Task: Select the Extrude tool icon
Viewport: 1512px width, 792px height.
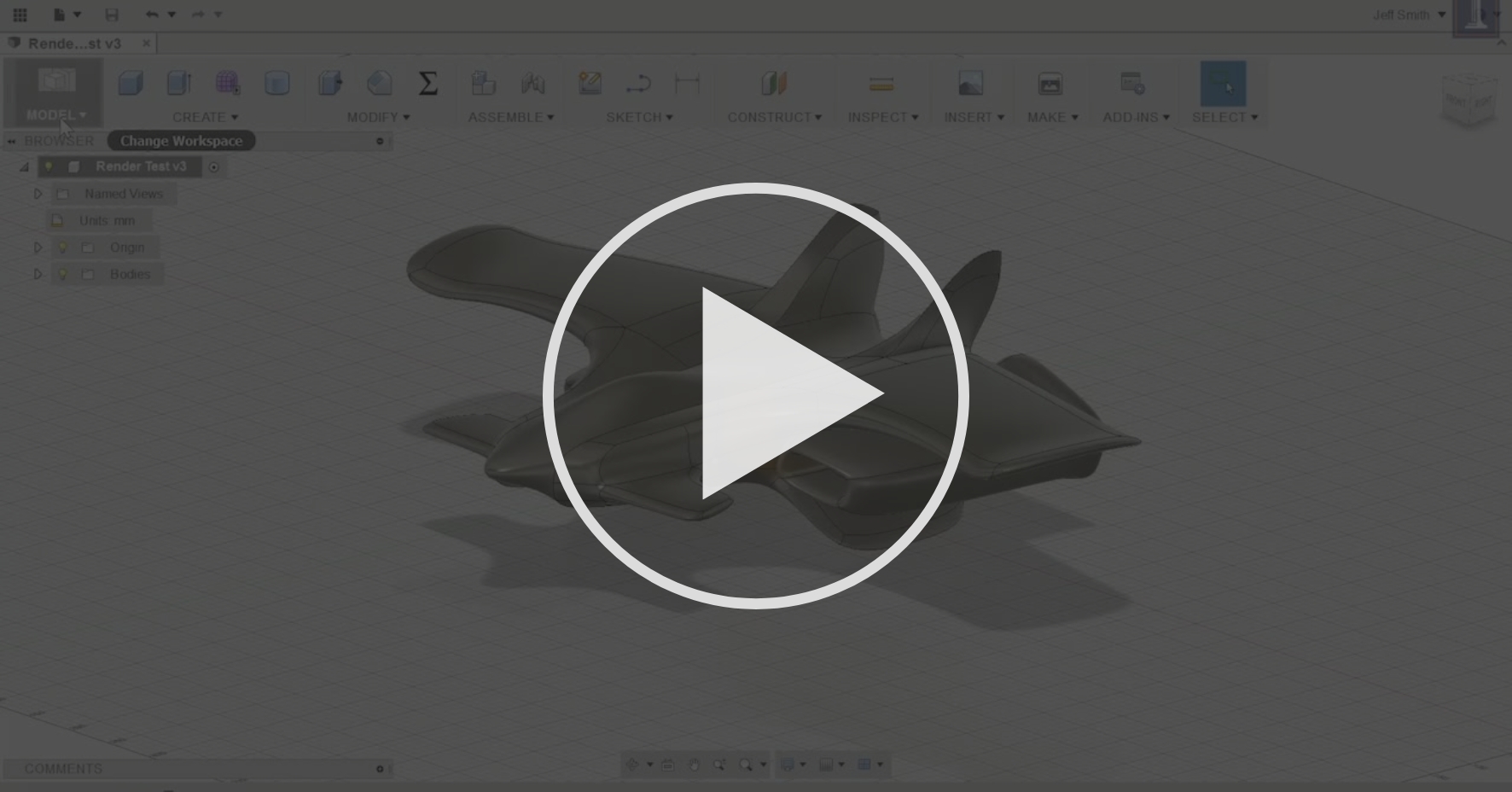Action: click(x=179, y=83)
